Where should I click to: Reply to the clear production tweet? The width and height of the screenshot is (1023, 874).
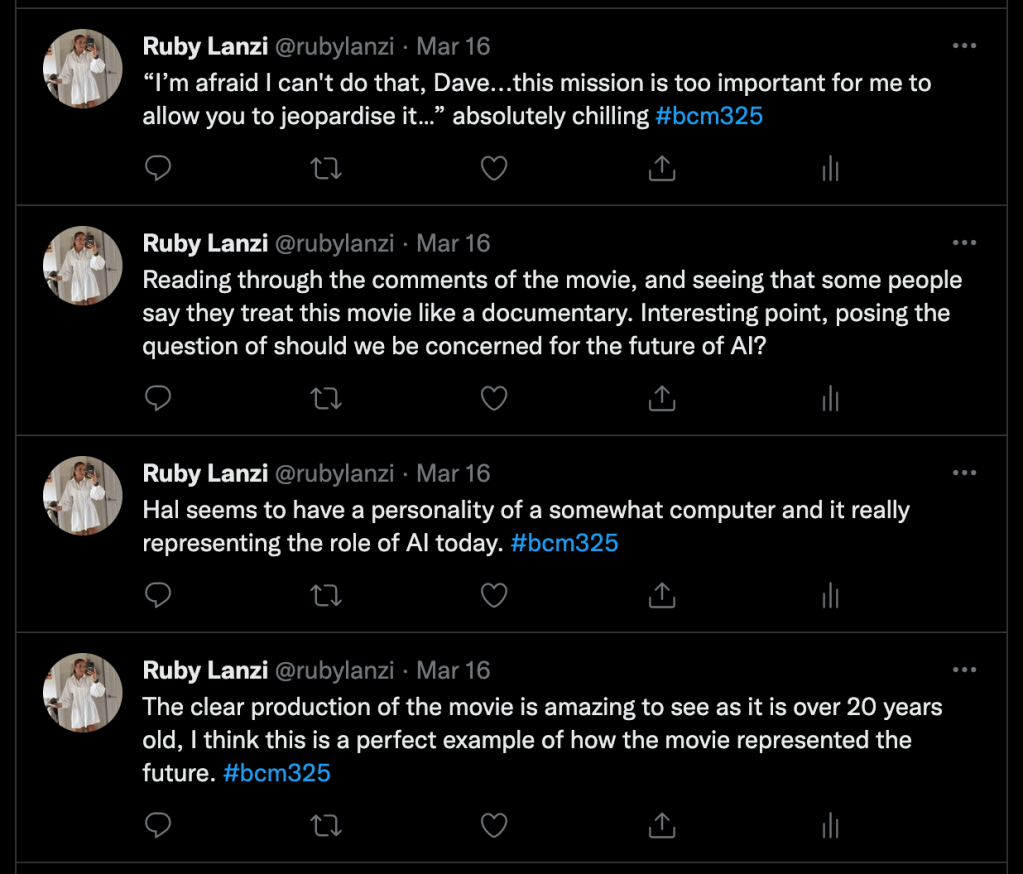[158, 826]
